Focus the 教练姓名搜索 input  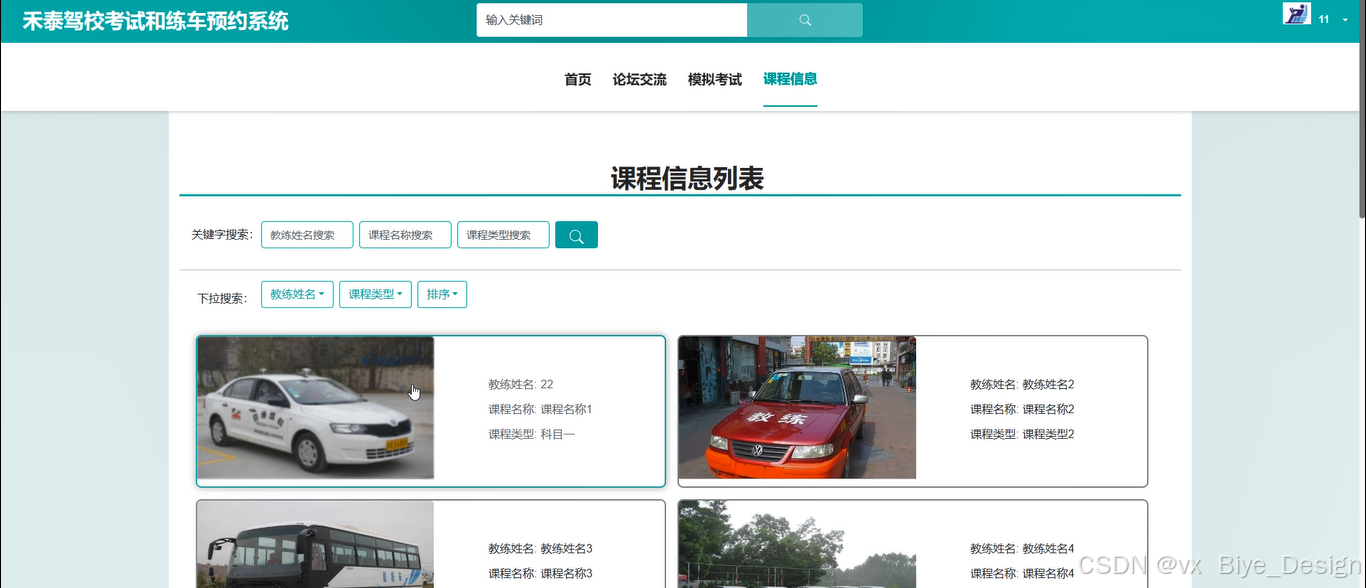pos(307,235)
